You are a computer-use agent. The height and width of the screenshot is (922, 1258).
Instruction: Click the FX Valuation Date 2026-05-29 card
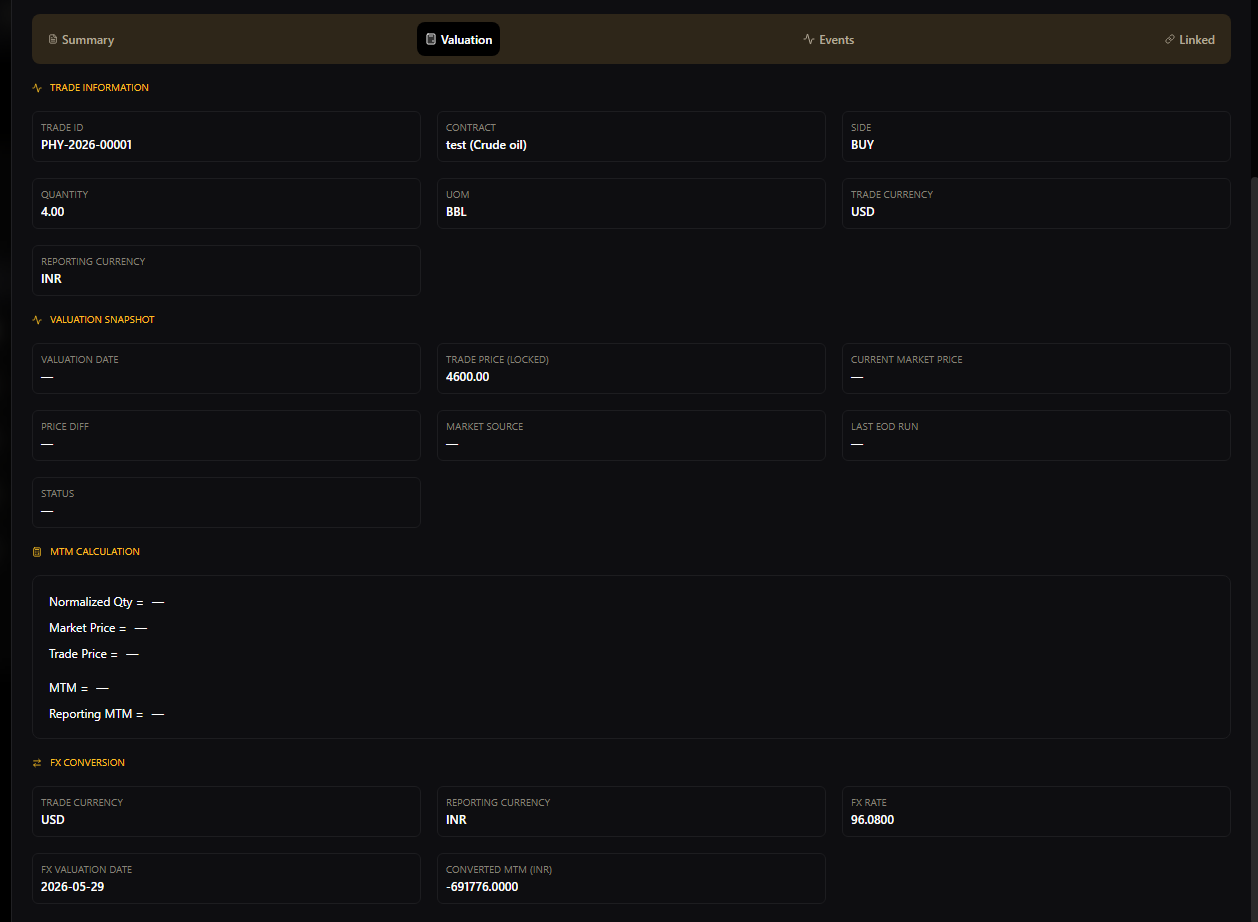click(x=226, y=878)
